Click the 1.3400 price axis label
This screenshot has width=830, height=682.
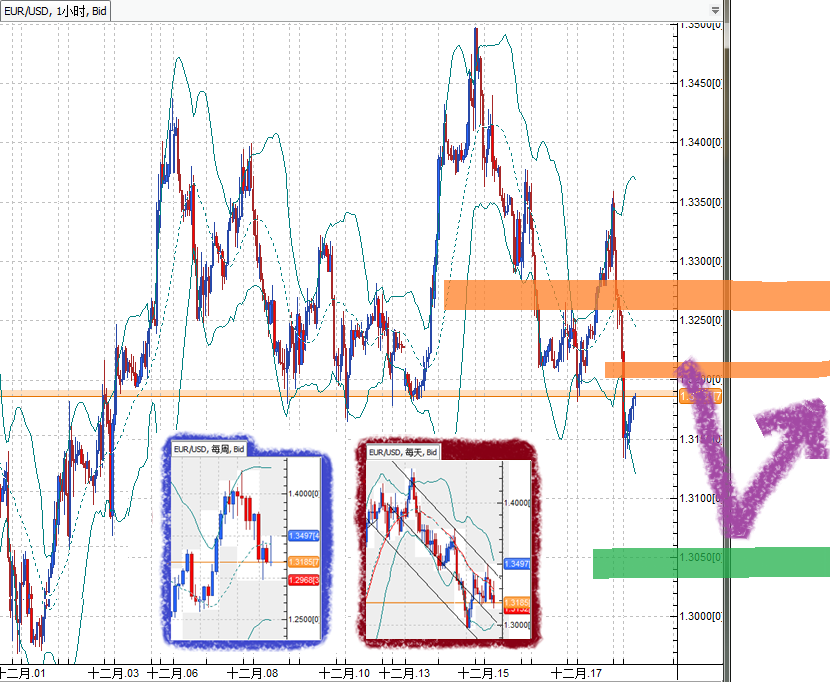click(x=701, y=142)
